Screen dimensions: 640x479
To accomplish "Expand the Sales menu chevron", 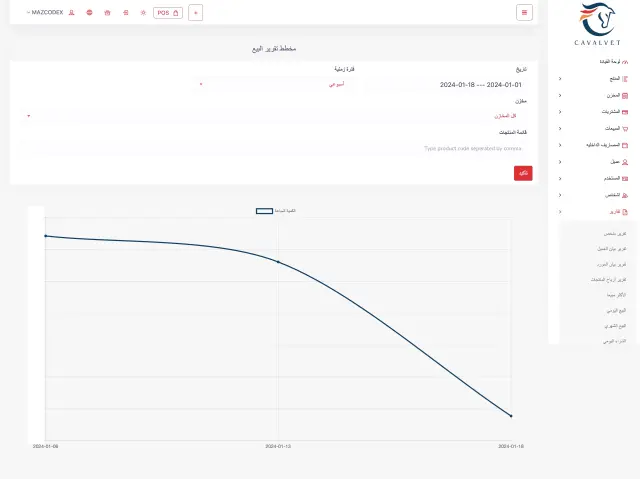I will pos(560,129).
